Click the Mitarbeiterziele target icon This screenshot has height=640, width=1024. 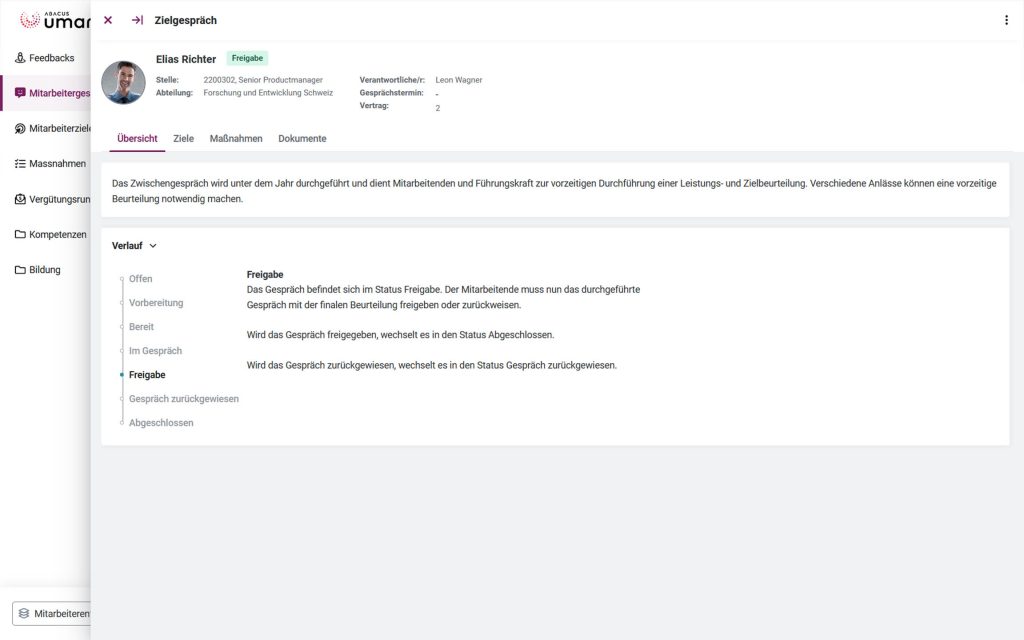click(x=20, y=128)
